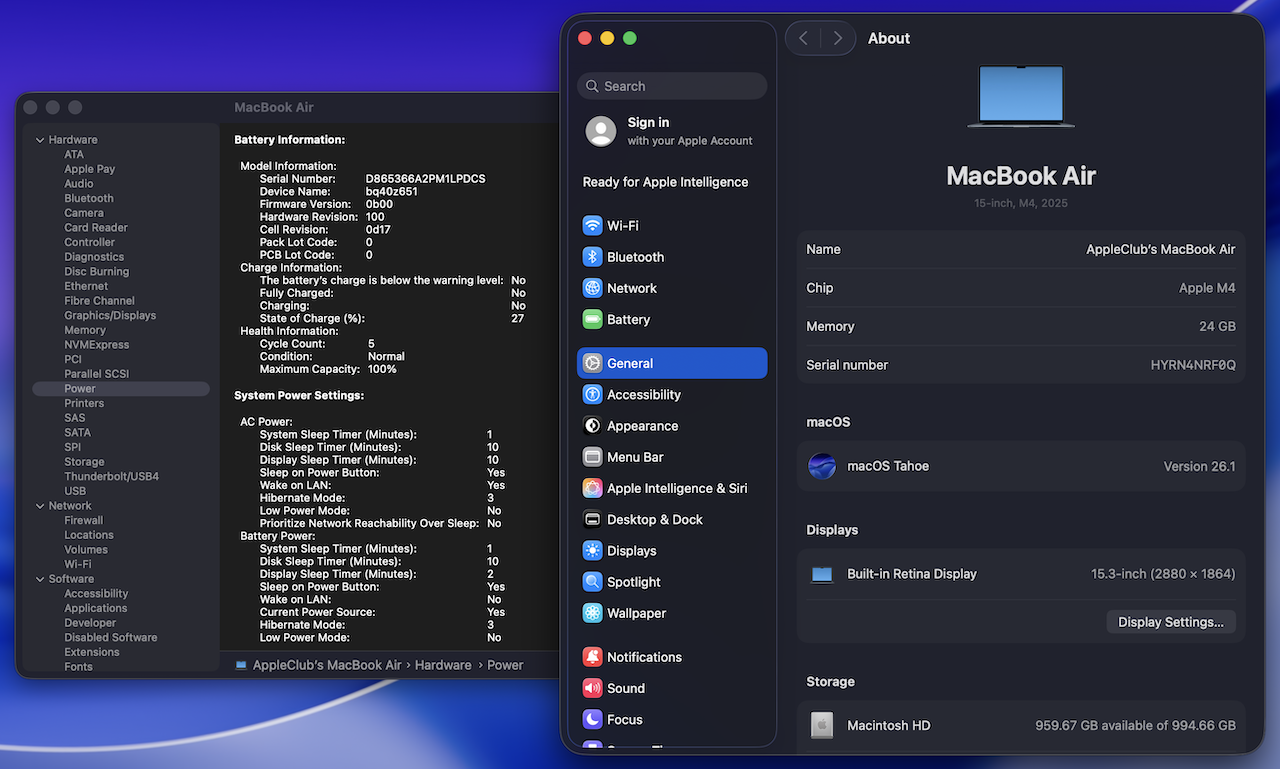Viewport: 1280px width, 769px height.
Task: Click the Display Settings button
Action: tap(1170, 622)
